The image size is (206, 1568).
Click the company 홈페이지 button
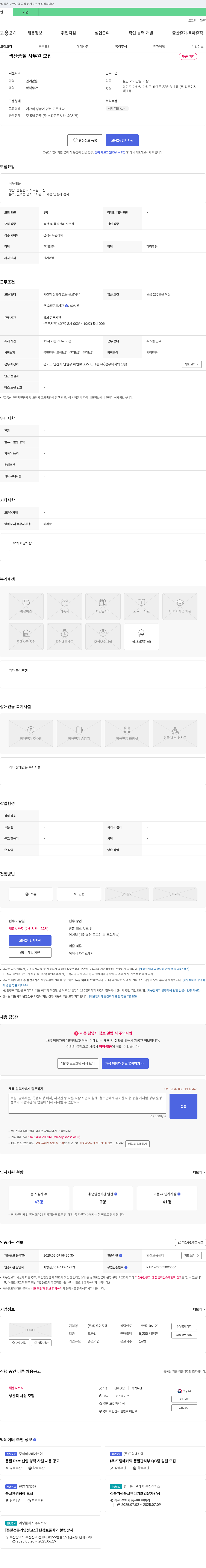pyautogui.click(x=184, y=1326)
